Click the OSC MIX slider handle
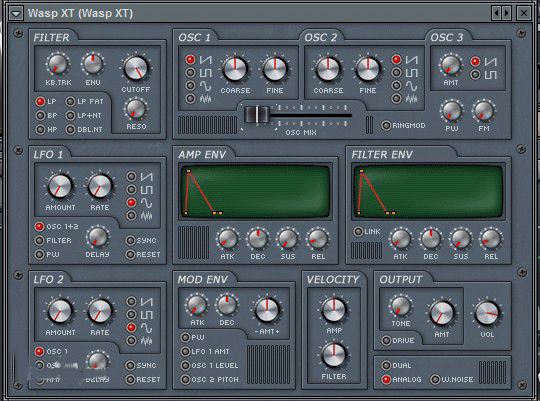 click(x=257, y=115)
